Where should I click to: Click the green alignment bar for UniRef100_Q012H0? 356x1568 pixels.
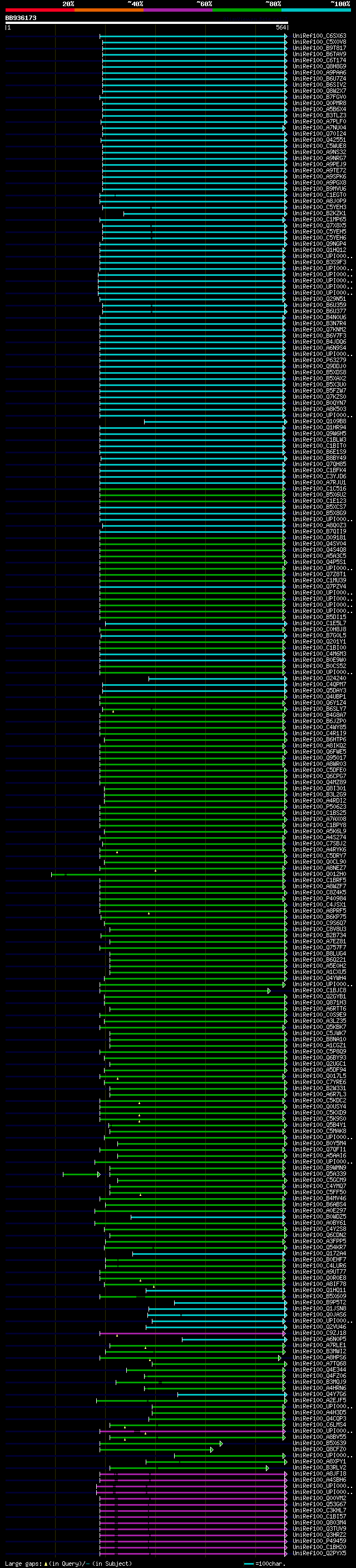168,874
